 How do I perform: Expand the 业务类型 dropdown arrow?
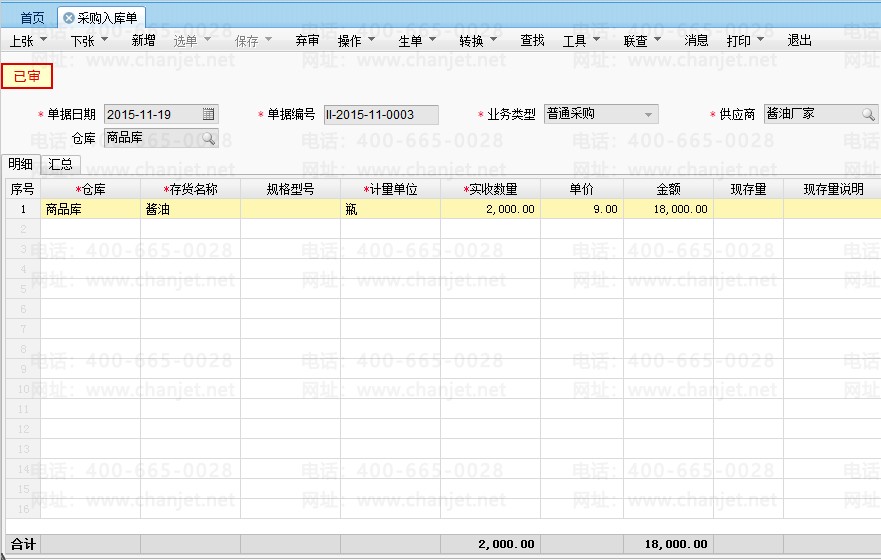point(648,115)
